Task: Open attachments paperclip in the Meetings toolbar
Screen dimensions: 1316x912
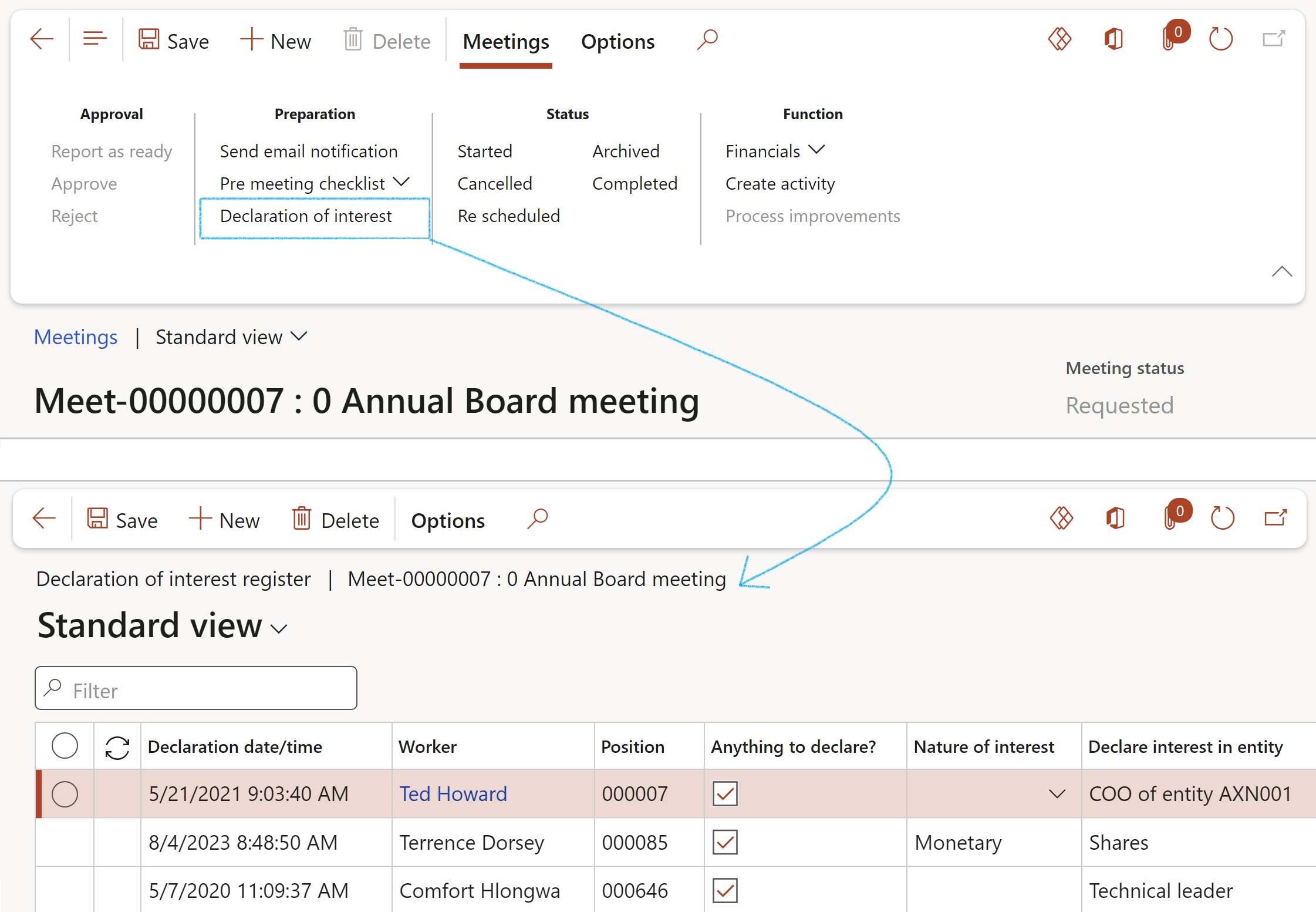Action: coord(1170,40)
